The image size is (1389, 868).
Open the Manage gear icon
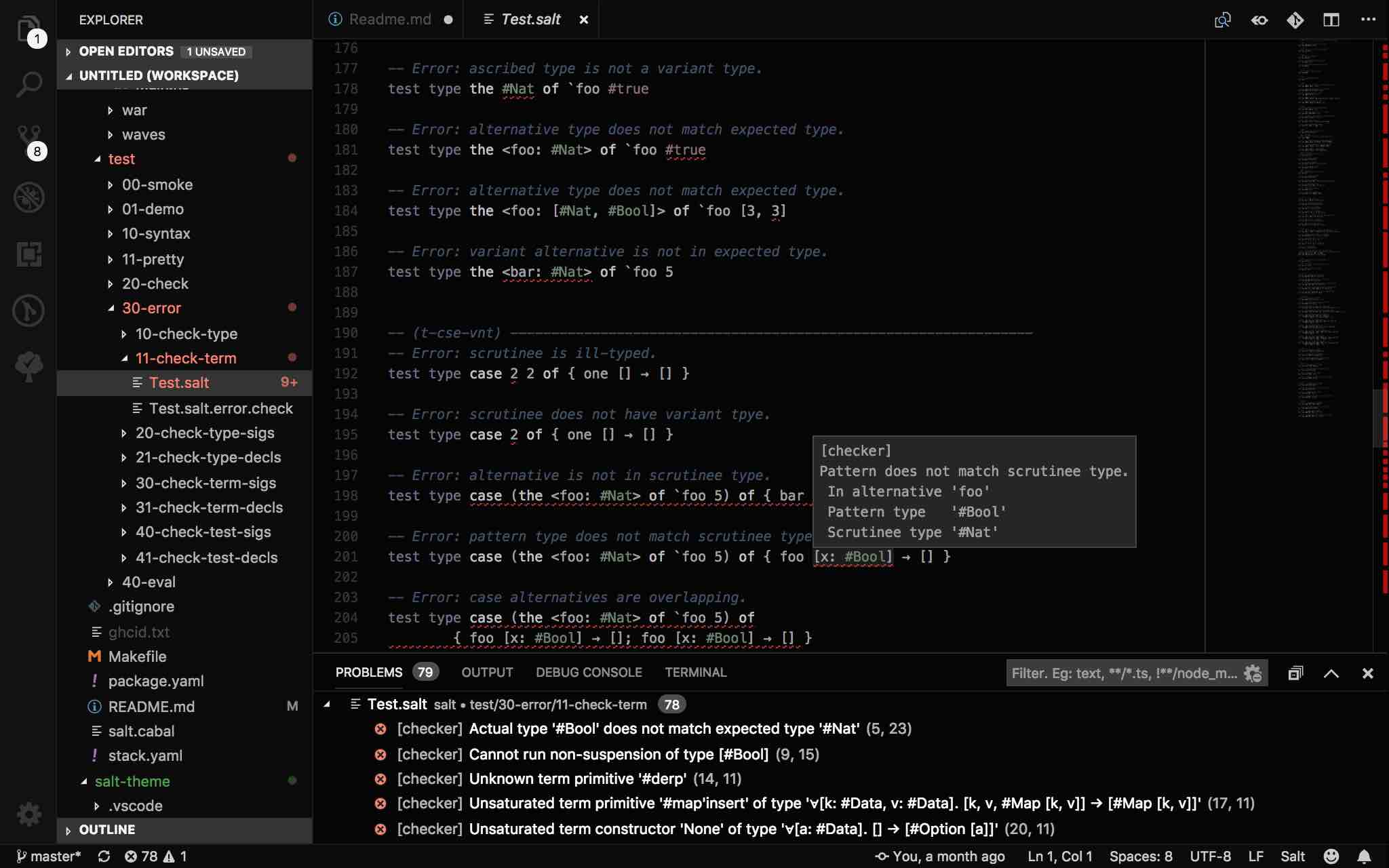28,814
